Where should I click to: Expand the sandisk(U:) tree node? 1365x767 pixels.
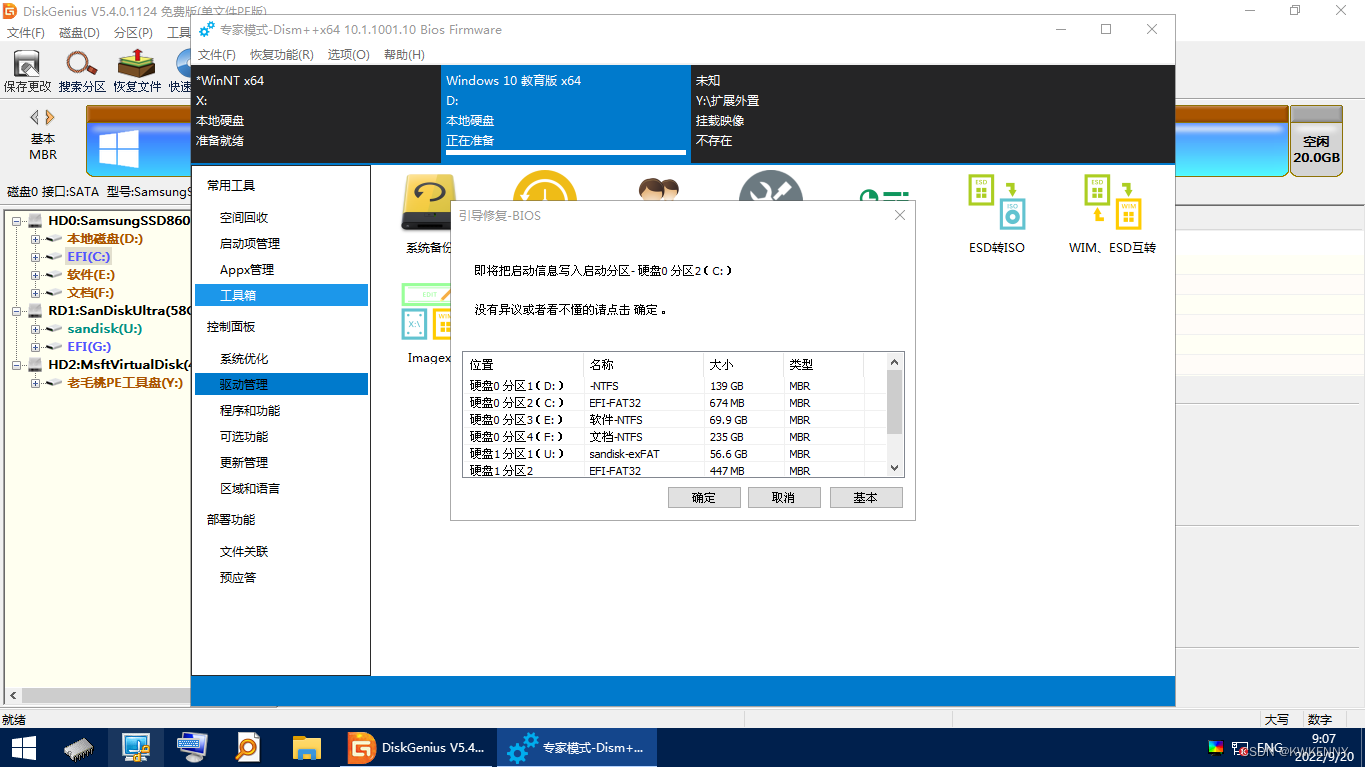click(x=35, y=328)
